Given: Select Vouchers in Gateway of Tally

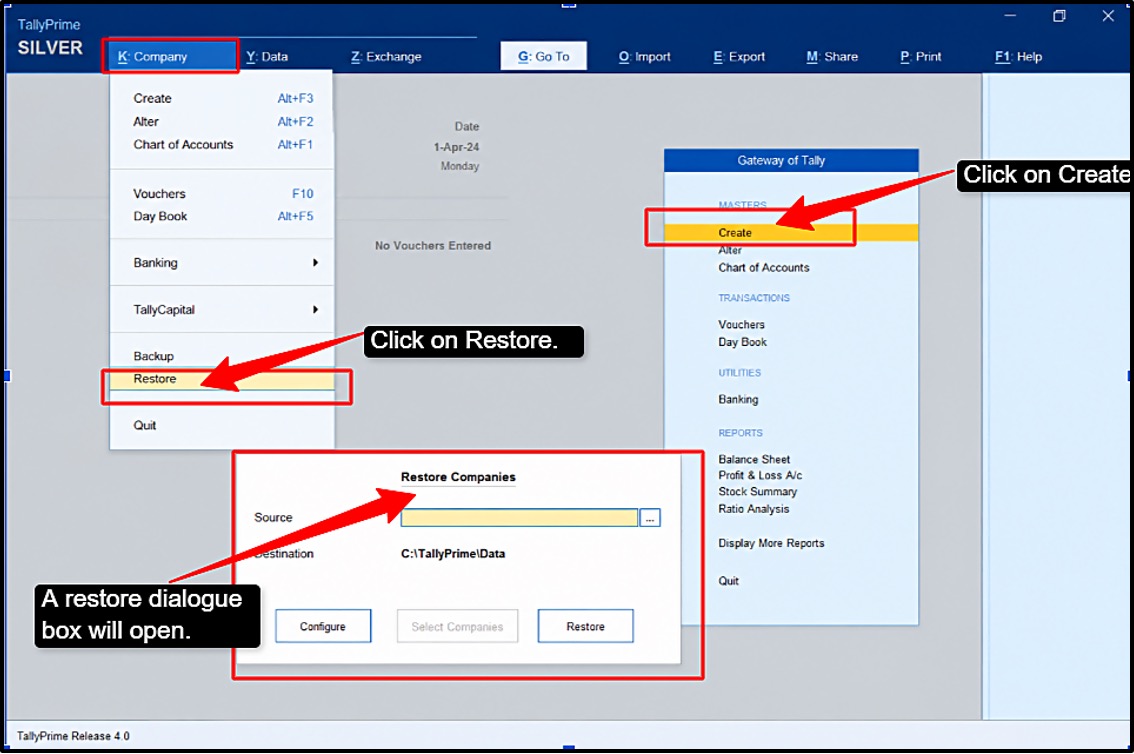Looking at the screenshot, I should [741, 325].
